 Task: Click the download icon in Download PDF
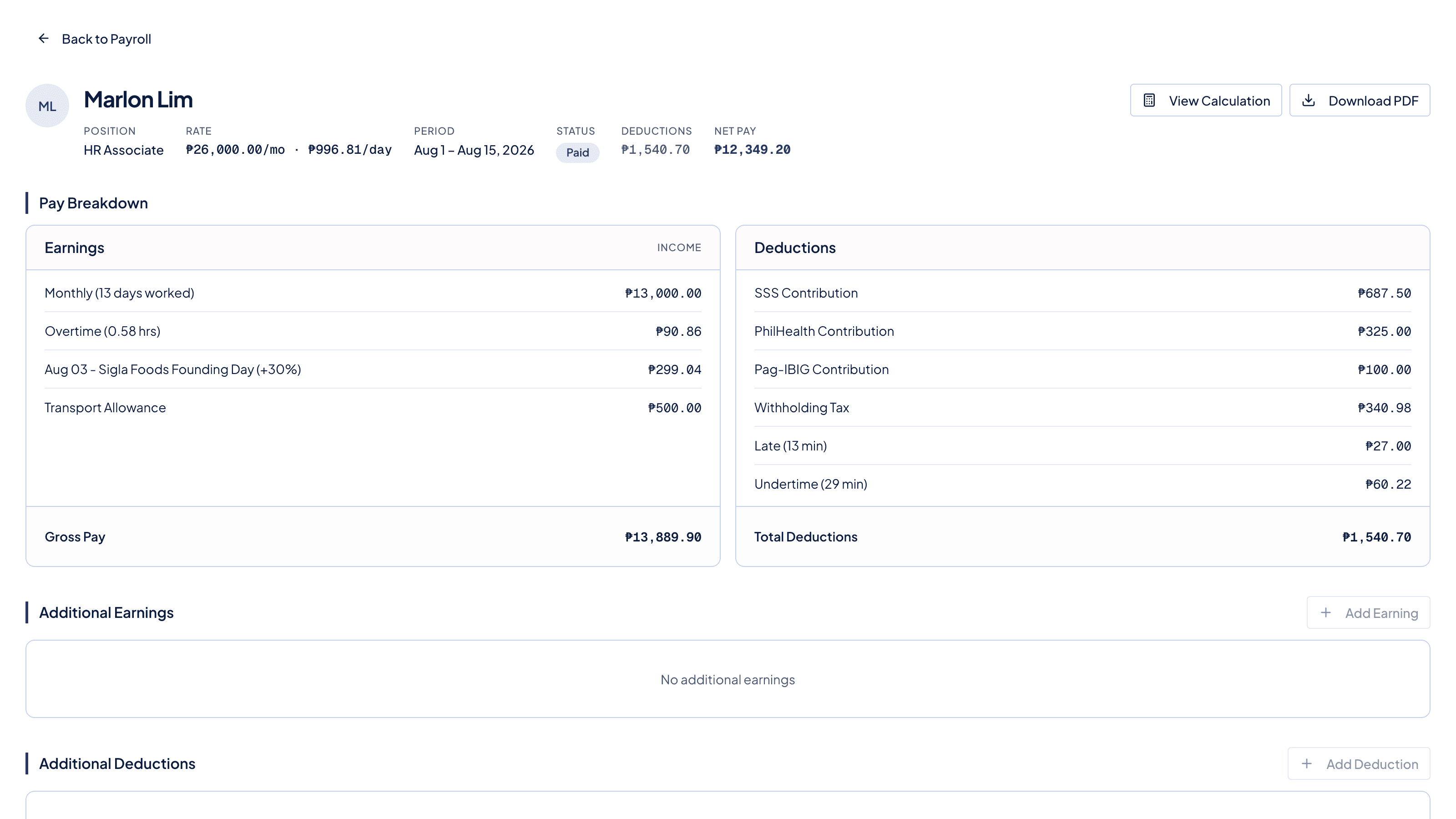click(x=1309, y=101)
